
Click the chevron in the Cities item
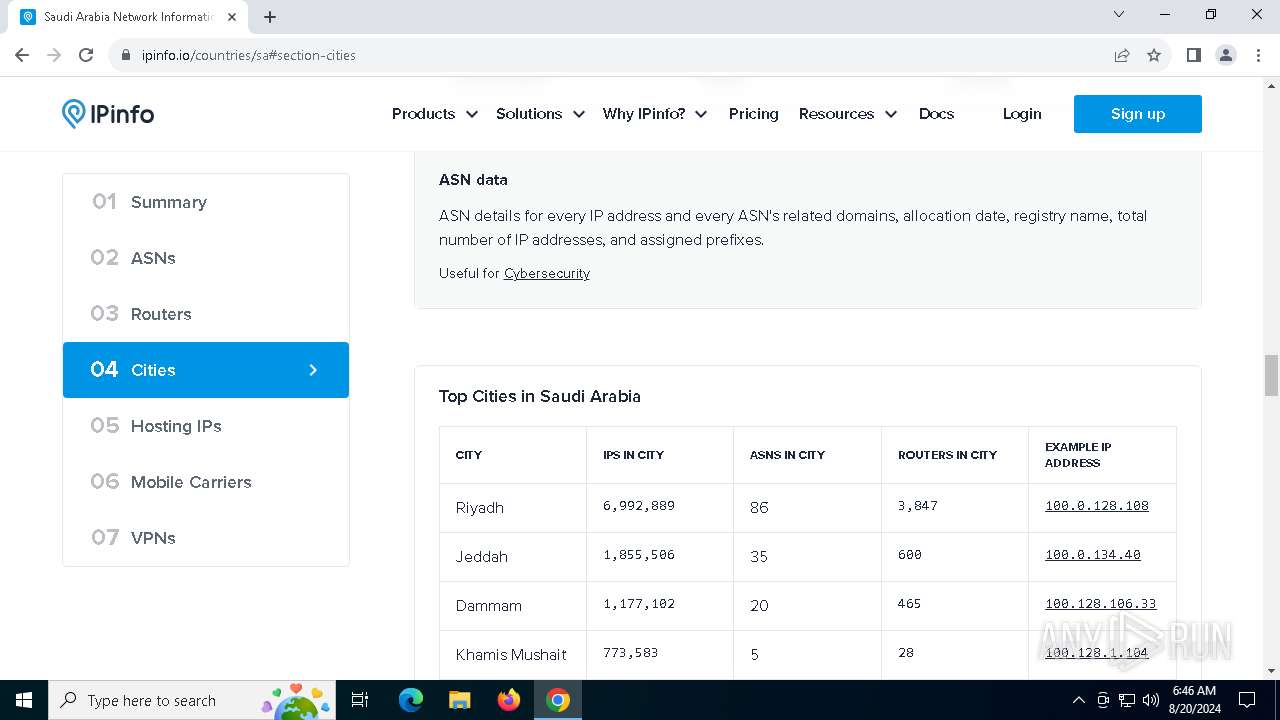tap(313, 370)
